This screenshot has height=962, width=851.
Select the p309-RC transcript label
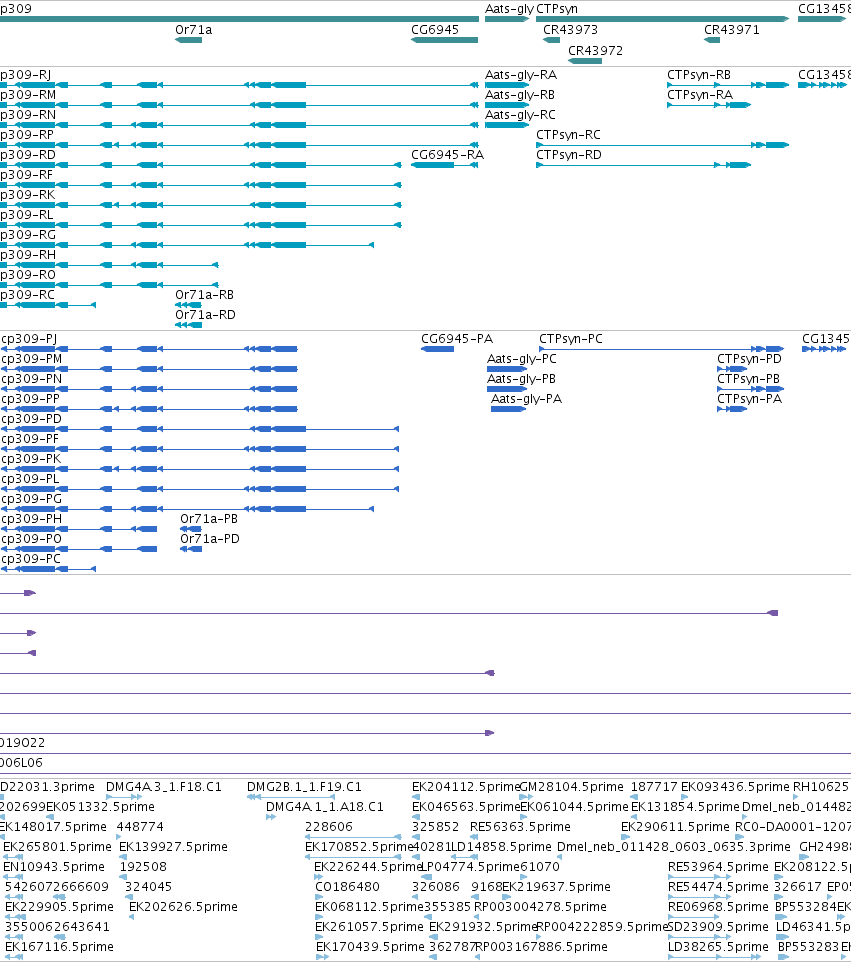[x=28, y=294]
